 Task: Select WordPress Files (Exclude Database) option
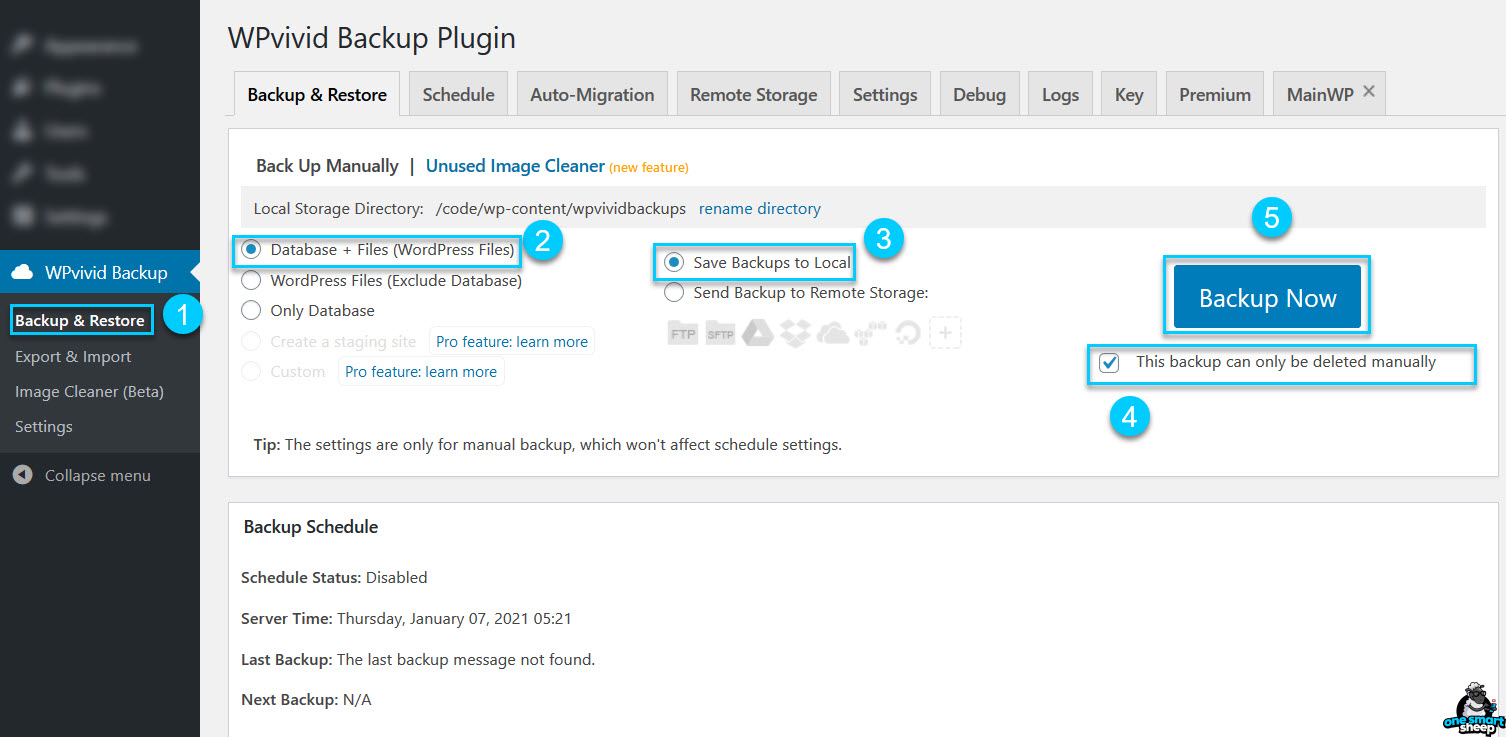tap(251, 281)
